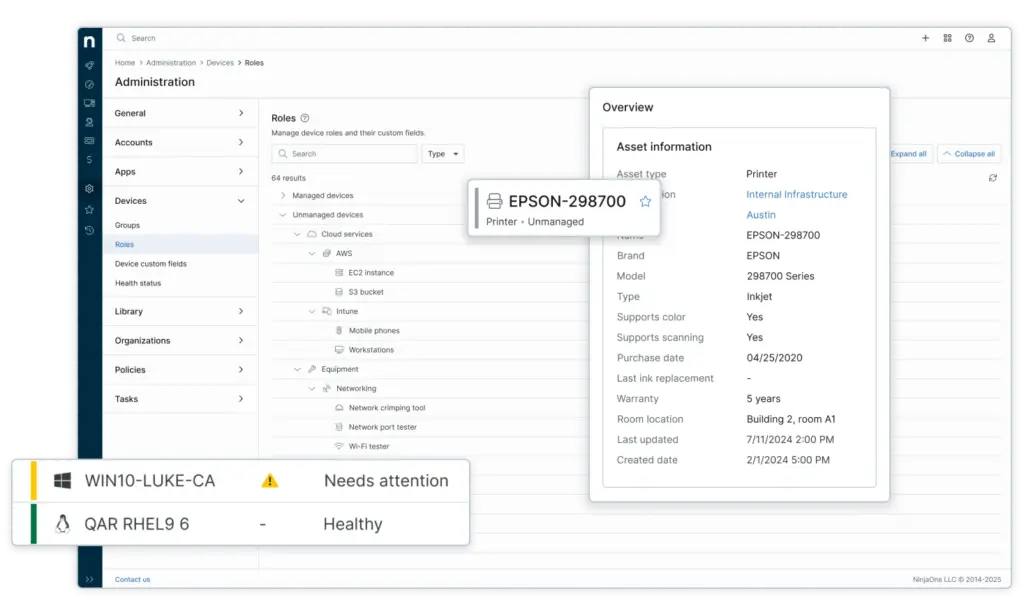Open the devices monitor icon in sidebar

point(89,103)
